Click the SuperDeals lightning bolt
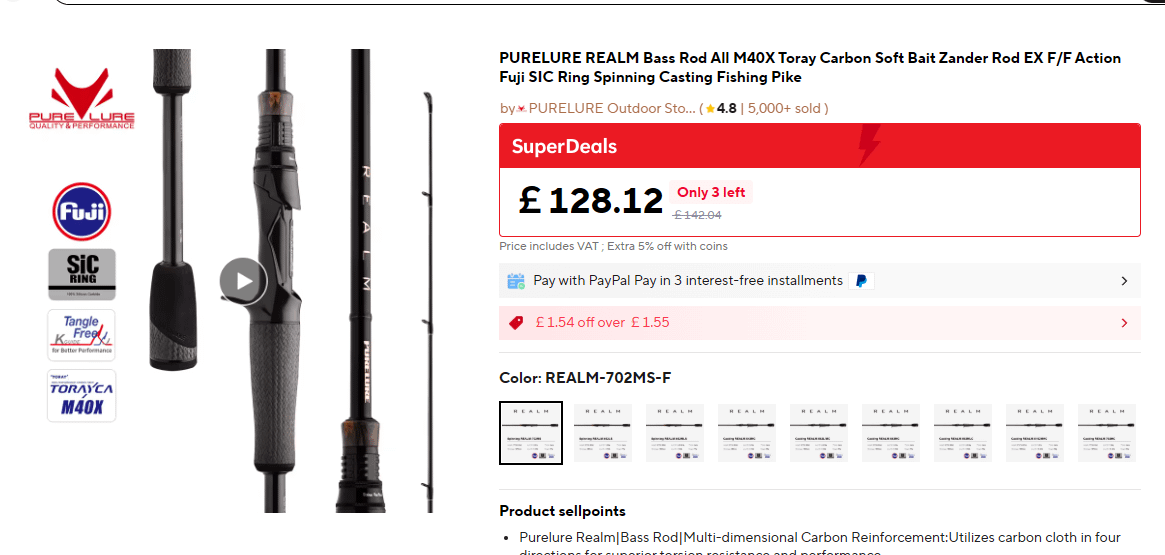Screen dimensions: 1165x555 point(870,145)
